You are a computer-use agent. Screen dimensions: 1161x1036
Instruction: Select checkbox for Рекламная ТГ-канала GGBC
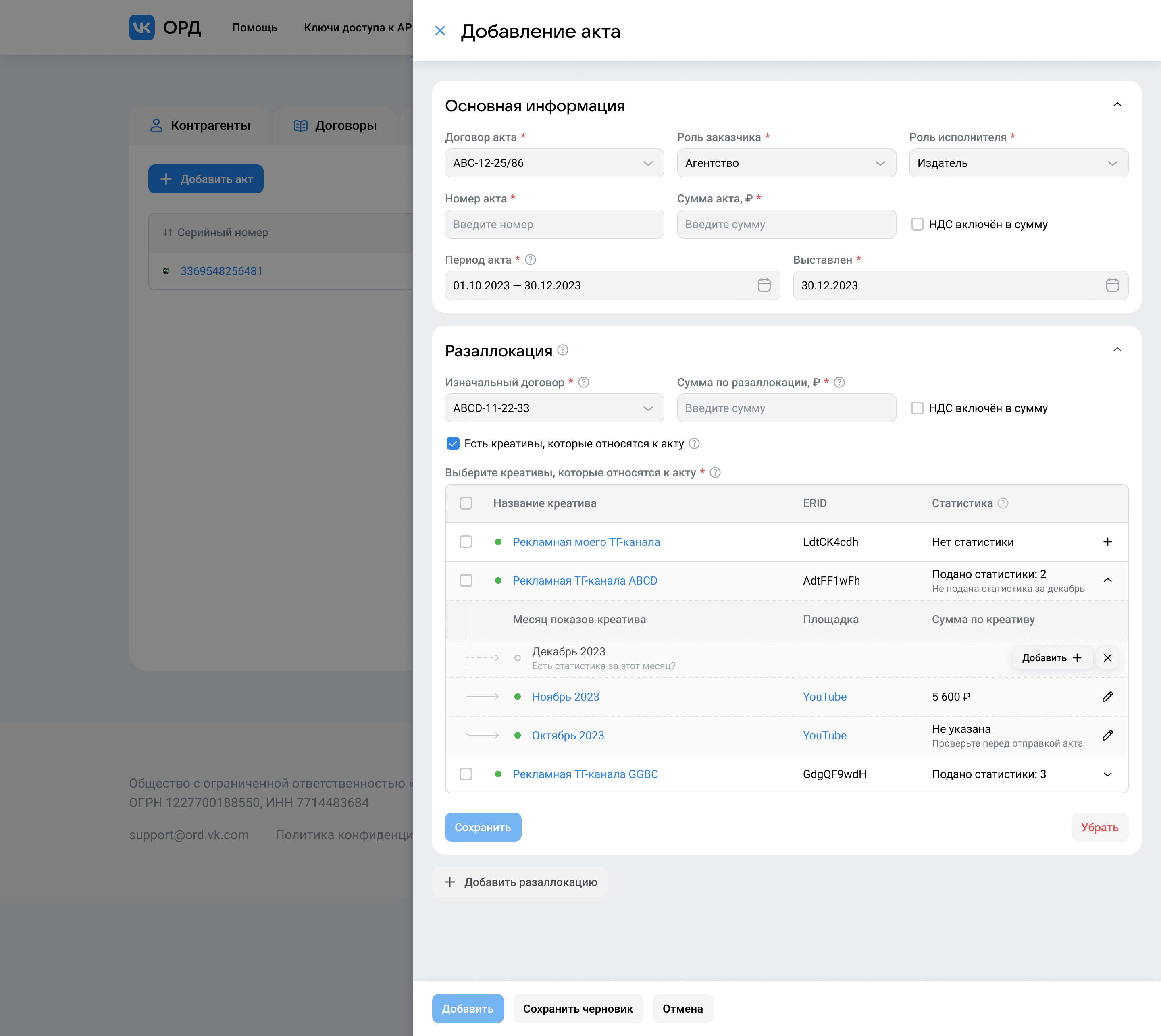pyautogui.click(x=466, y=774)
